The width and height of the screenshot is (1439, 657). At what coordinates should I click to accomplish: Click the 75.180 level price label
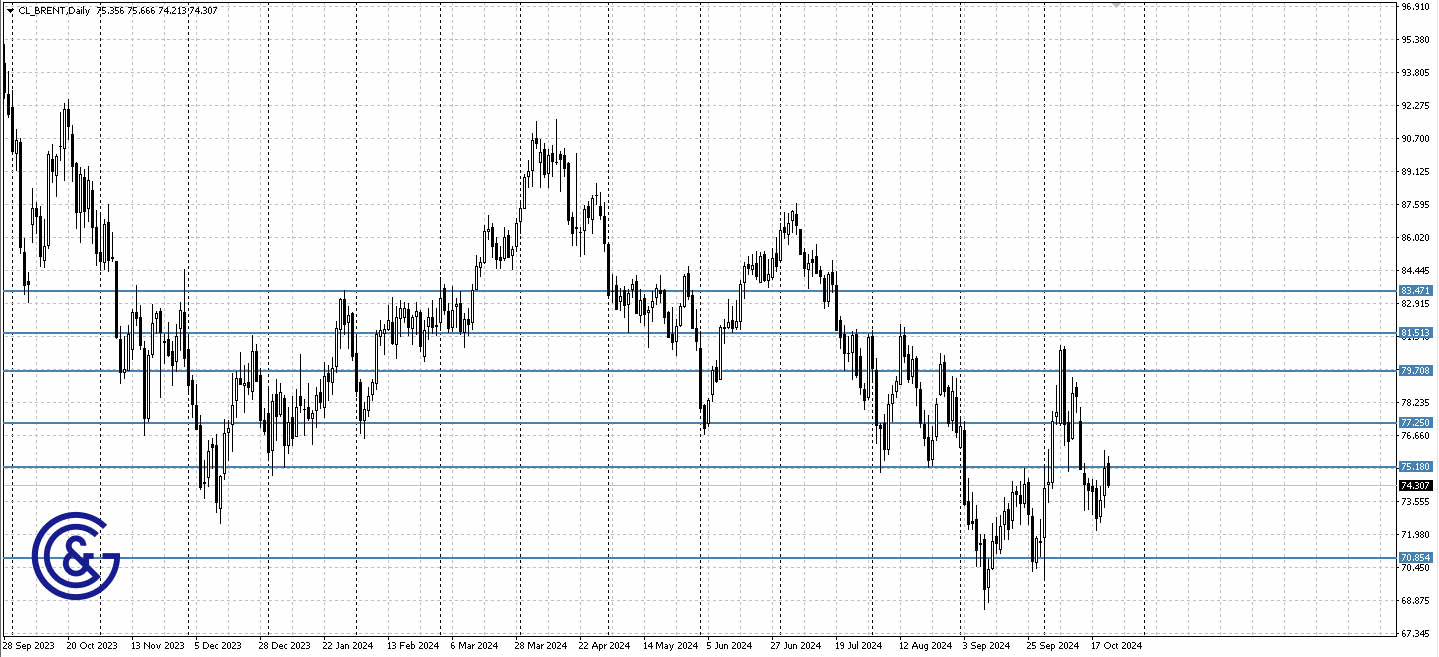click(x=1414, y=467)
